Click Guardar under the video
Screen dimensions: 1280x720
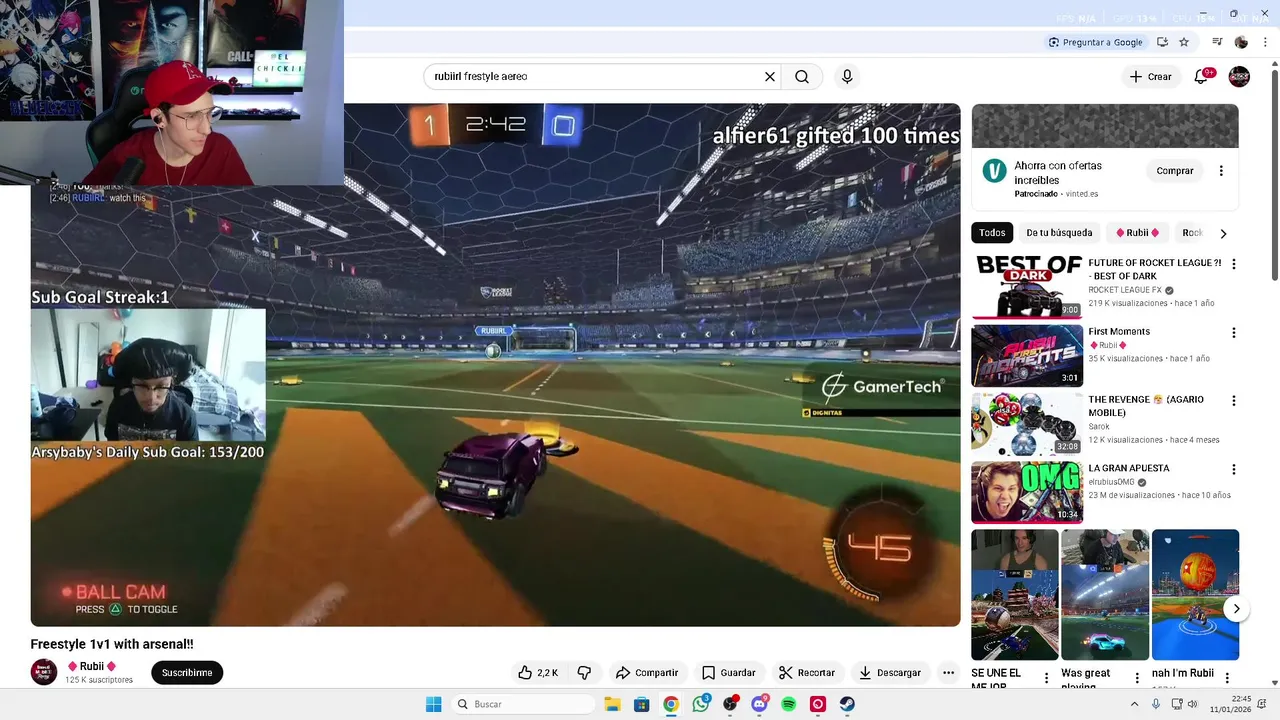tap(728, 673)
